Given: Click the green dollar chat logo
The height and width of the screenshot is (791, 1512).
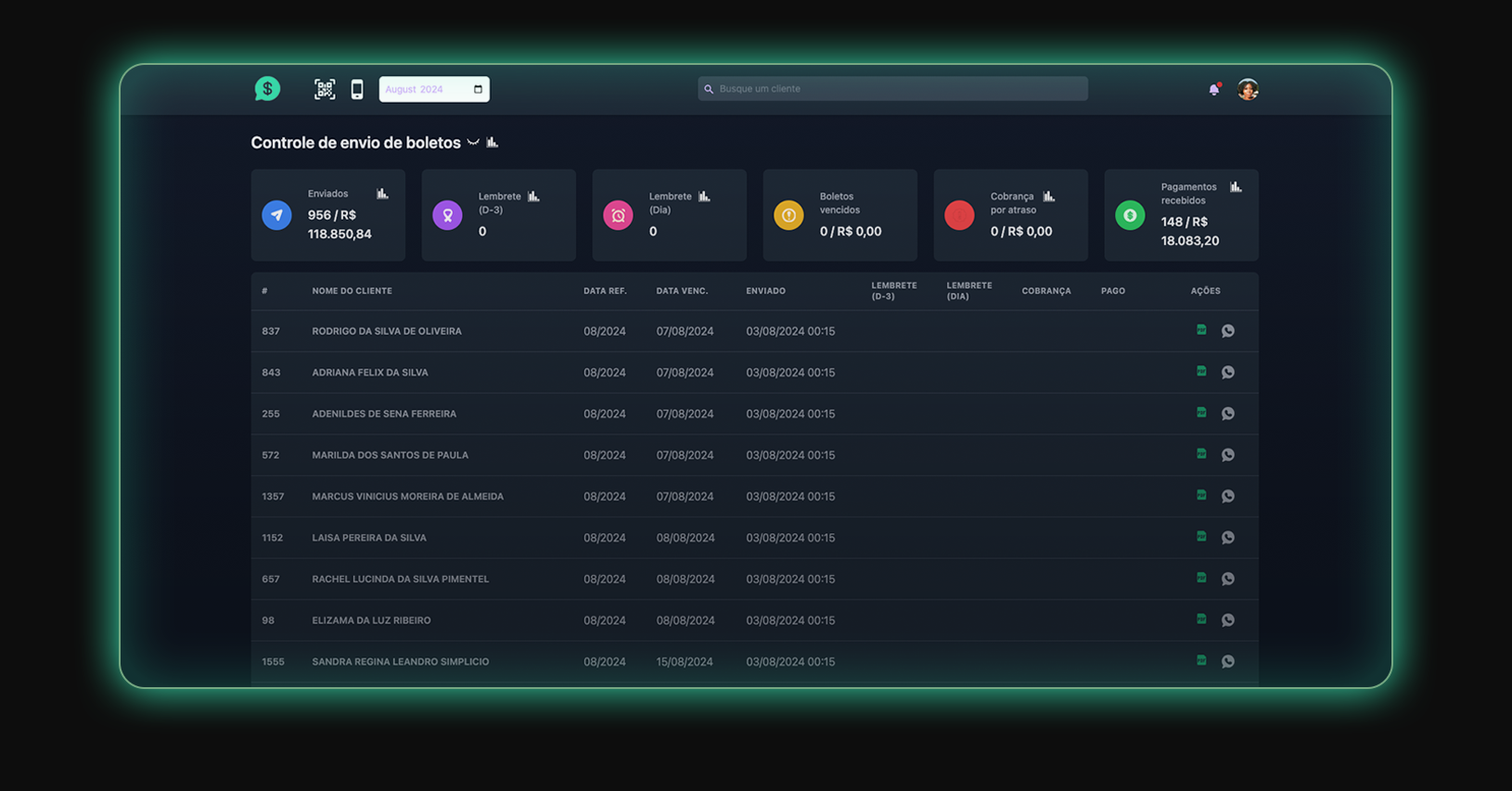Looking at the screenshot, I should pos(267,89).
